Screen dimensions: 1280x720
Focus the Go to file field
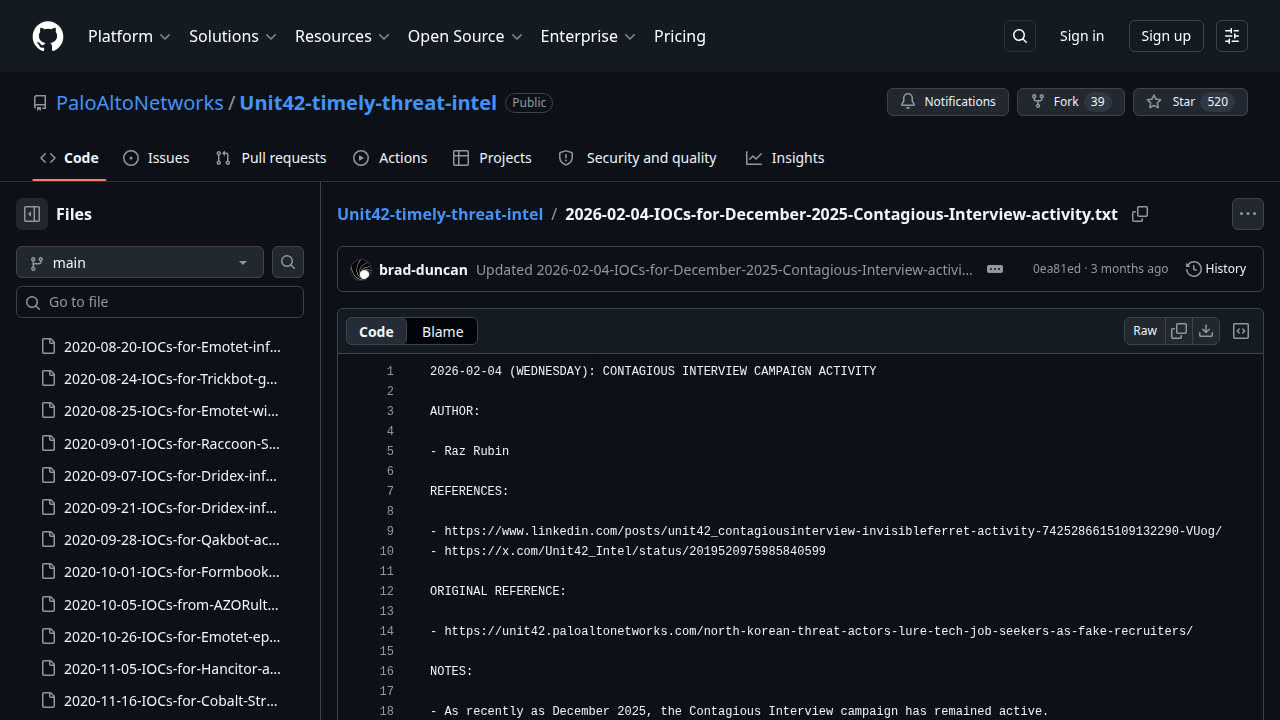(x=160, y=302)
